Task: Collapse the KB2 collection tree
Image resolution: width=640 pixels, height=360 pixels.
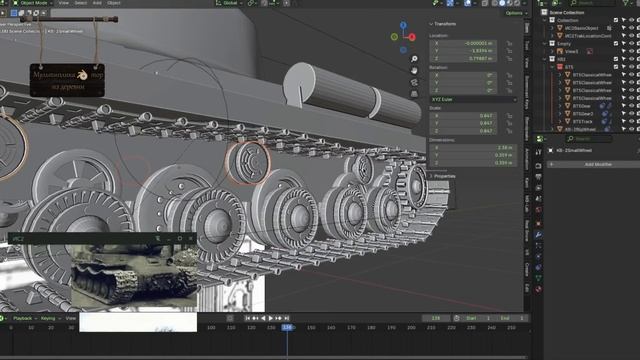Action: 544,59
